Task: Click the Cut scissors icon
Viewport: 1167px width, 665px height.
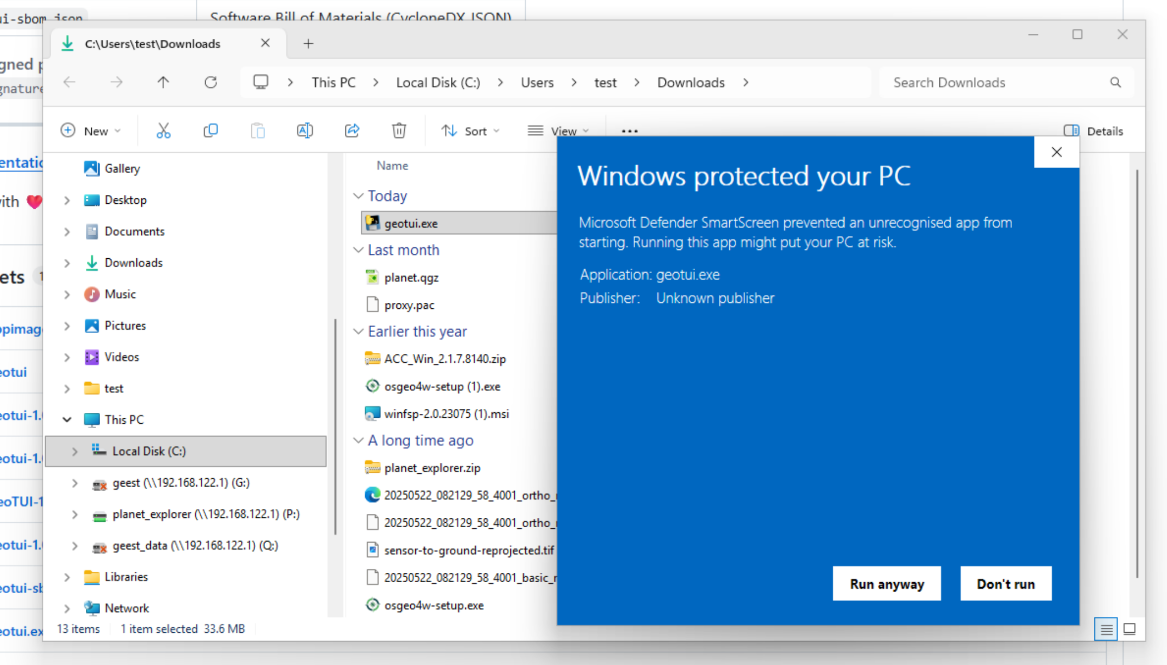Action: [164, 131]
